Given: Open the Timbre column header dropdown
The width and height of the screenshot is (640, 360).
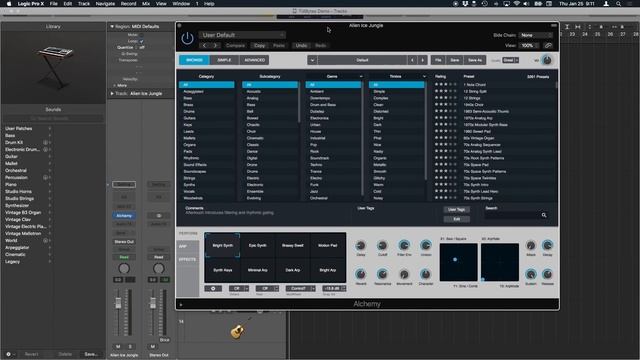Looking at the screenshot, I should point(424,77).
